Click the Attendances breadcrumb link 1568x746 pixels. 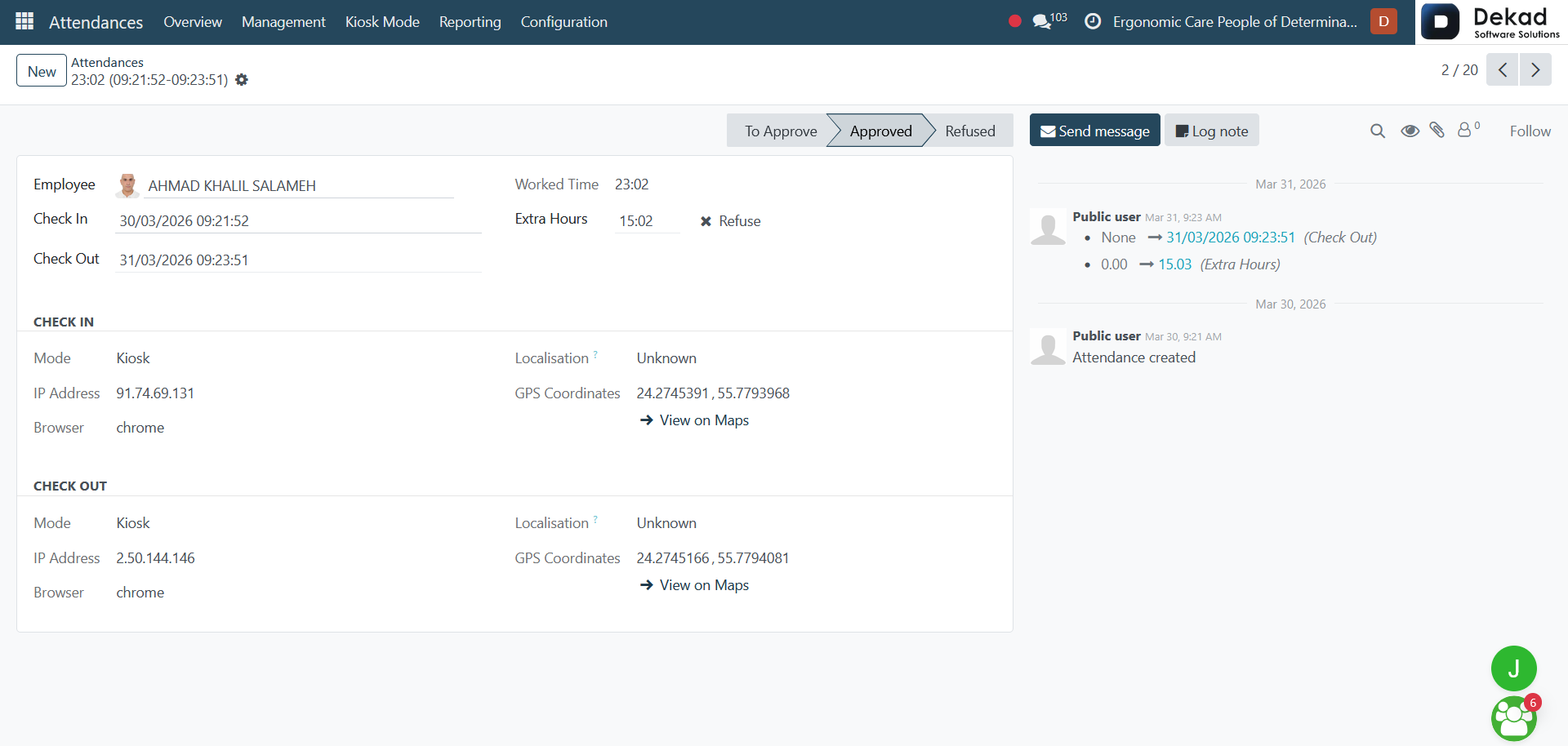107,62
